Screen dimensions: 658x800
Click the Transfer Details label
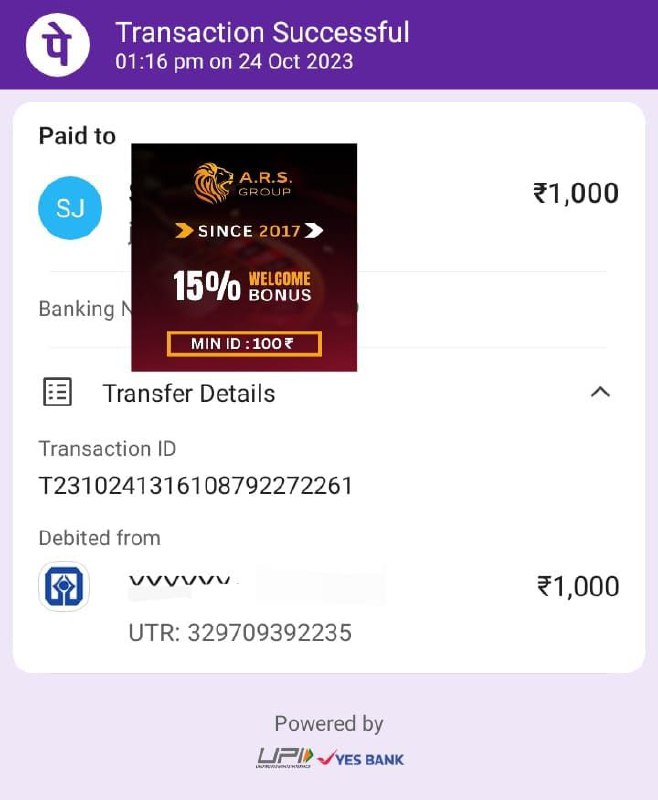point(189,393)
